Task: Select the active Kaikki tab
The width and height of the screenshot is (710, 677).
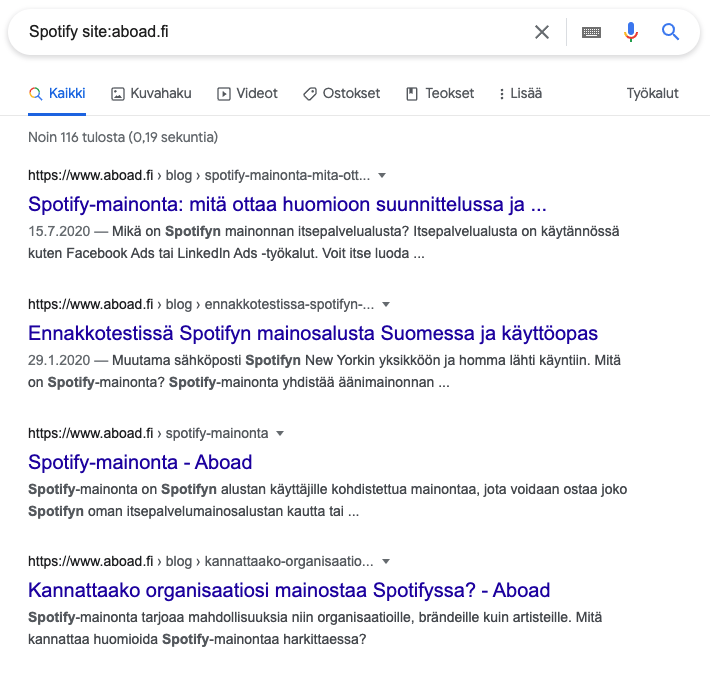Action: pos(57,93)
